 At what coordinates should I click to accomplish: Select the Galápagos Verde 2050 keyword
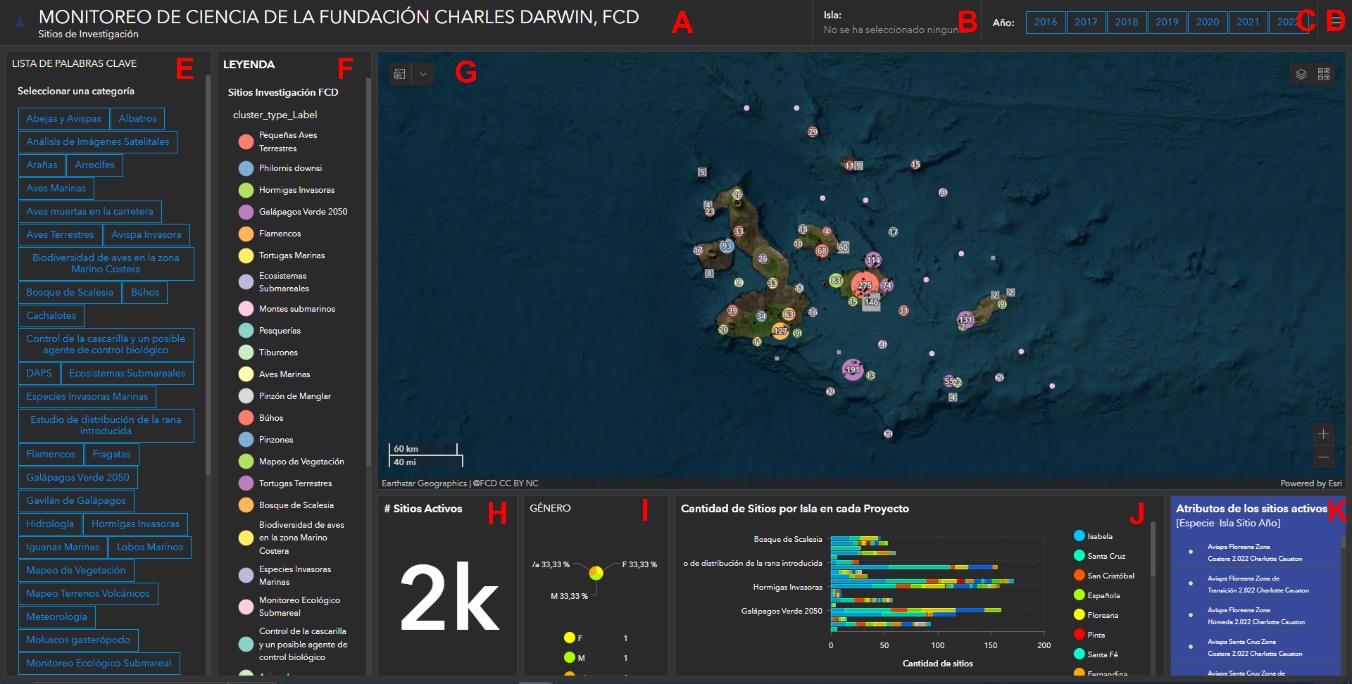click(78, 478)
